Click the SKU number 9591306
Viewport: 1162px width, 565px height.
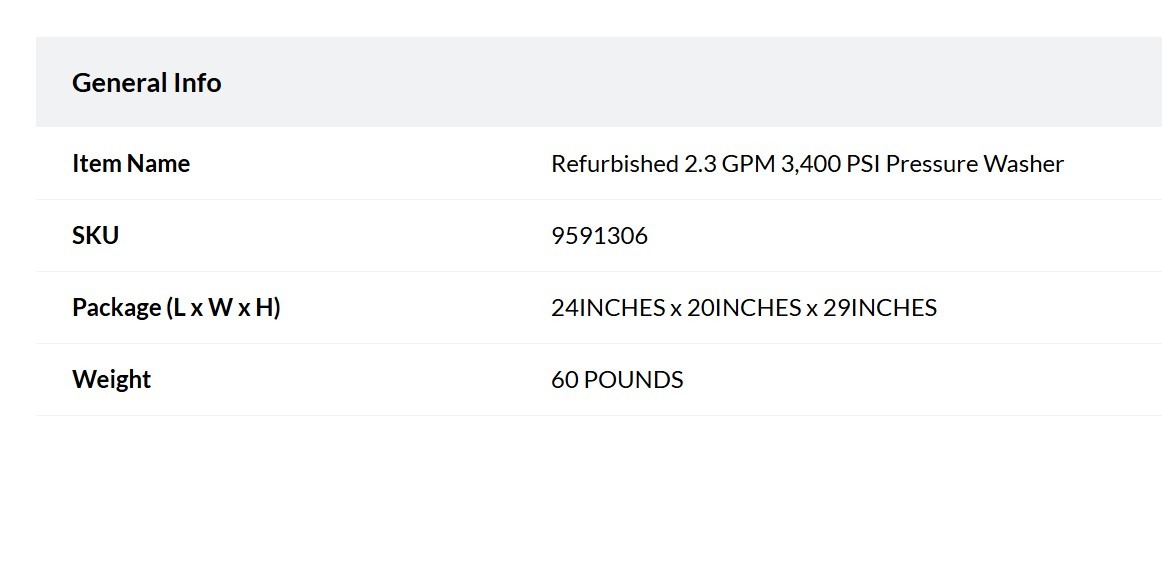(600, 236)
